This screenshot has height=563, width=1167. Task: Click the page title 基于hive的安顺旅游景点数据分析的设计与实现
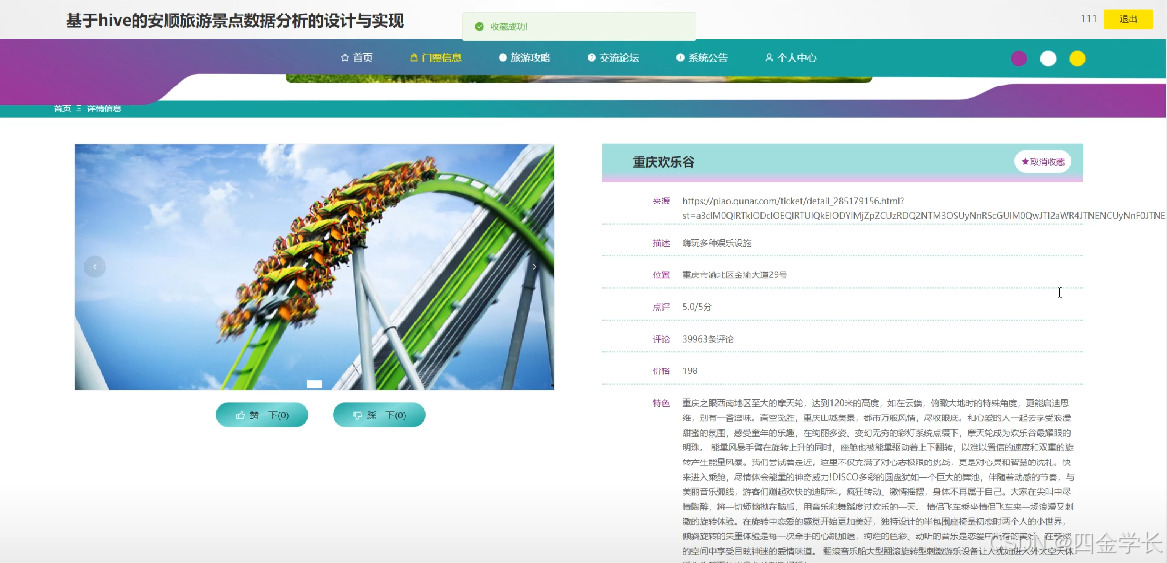(235, 21)
